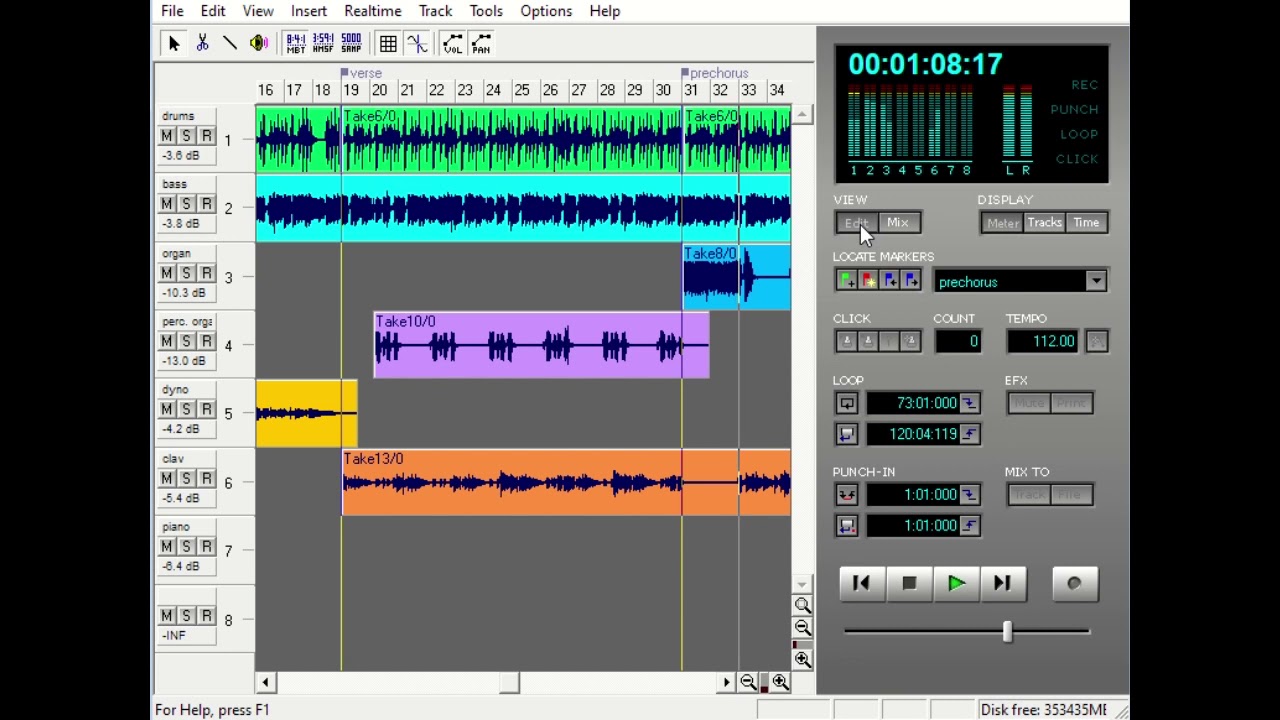The height and width of the screenshot is (720, 1280).
Task: Solo the drums track
Action: coord(186,136)
